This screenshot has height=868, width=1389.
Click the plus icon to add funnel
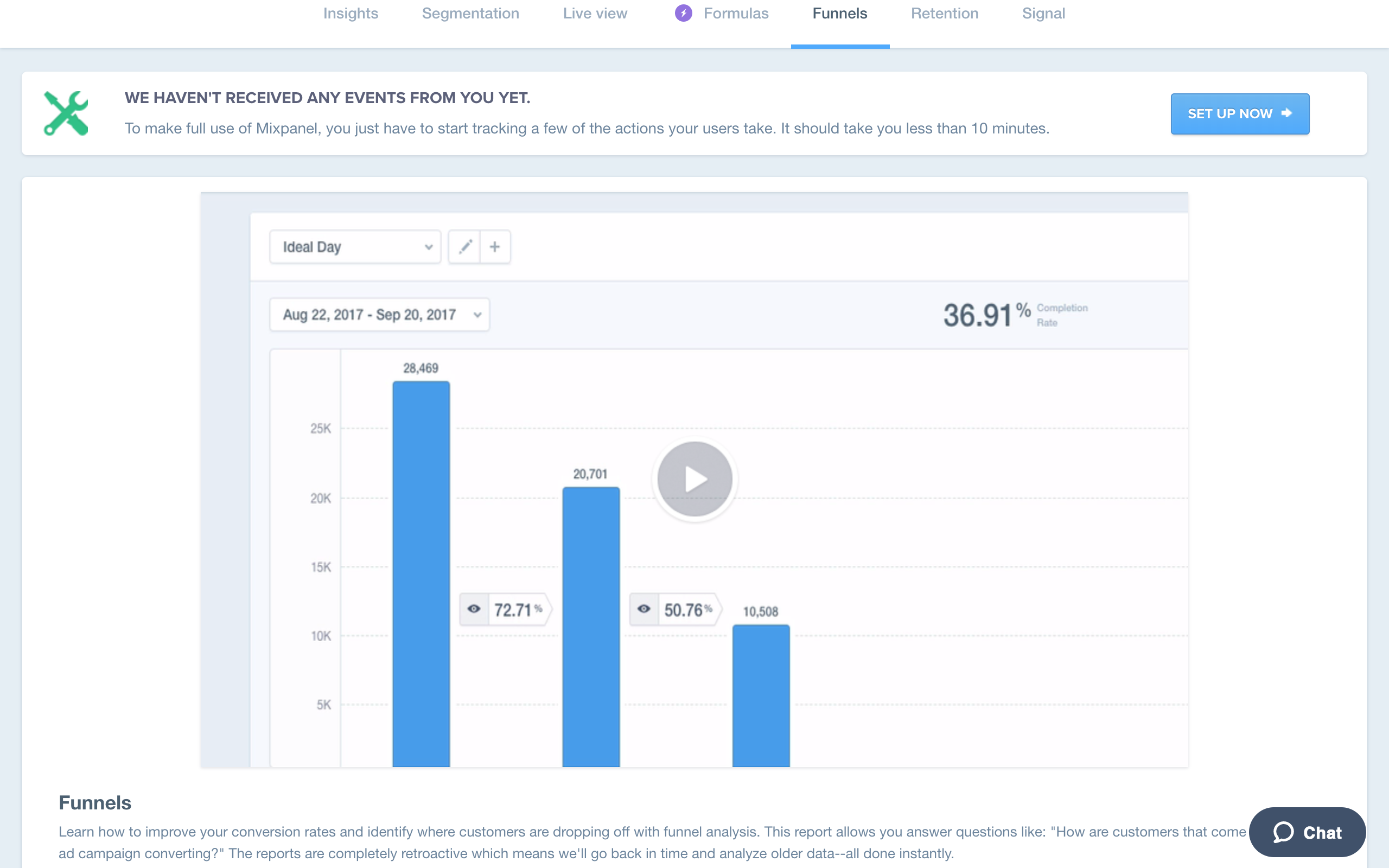pyautogui.click(x=495, y=247)
